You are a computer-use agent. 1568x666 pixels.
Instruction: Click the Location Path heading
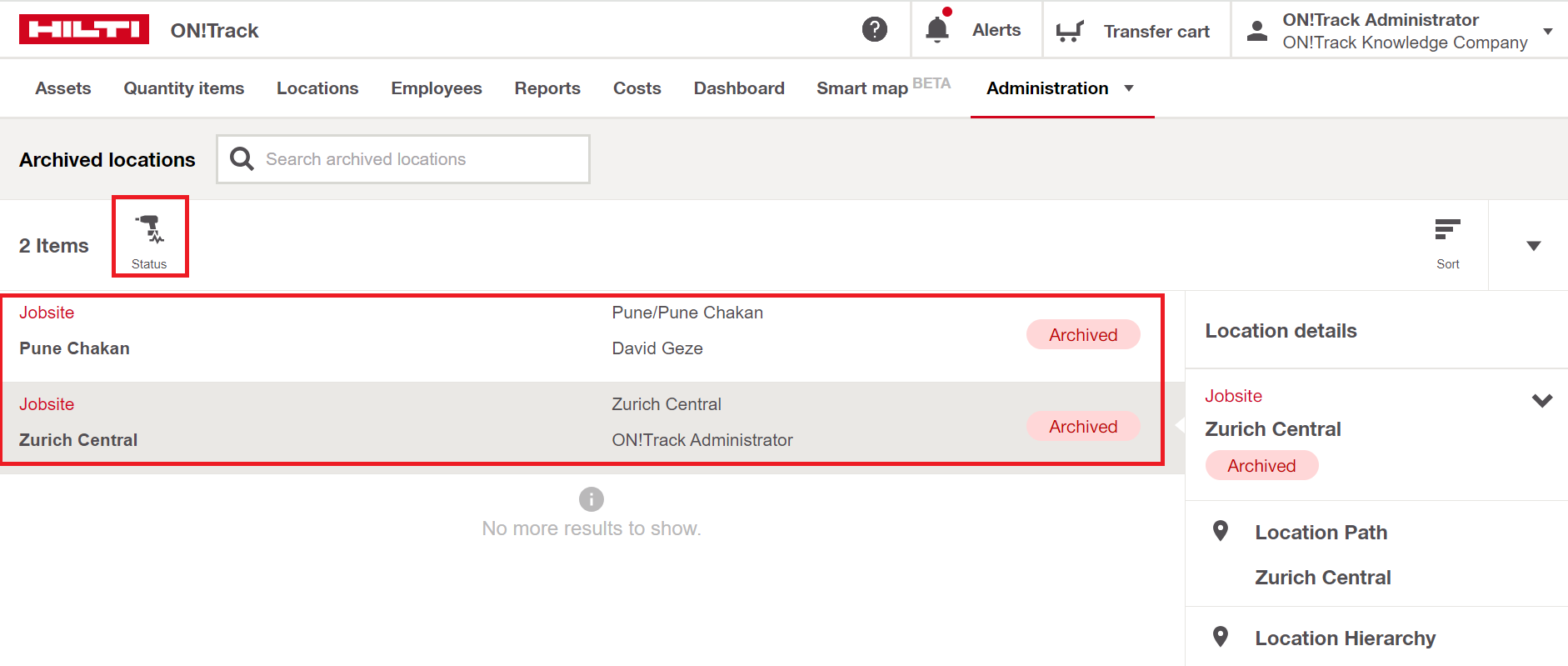pyautogui.click(x=1321, y=533)
